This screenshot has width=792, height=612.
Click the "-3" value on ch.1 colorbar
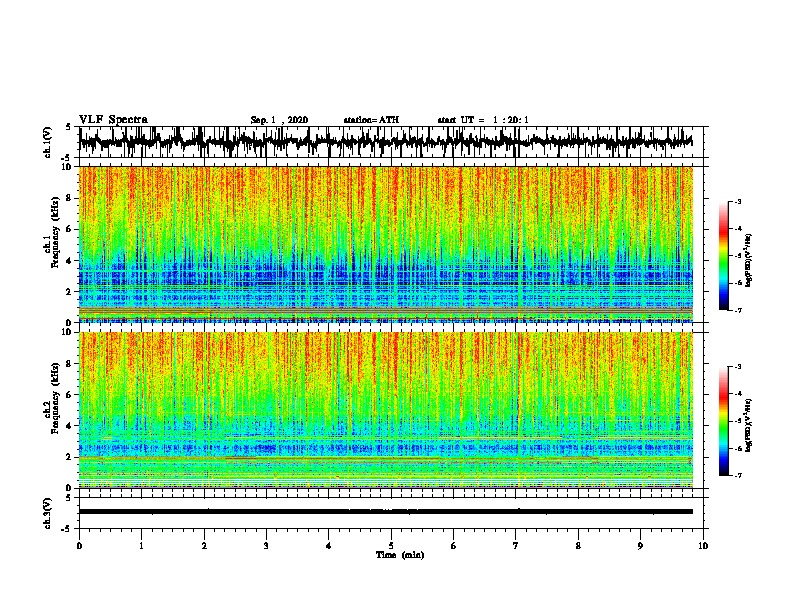tap(737, 202)
